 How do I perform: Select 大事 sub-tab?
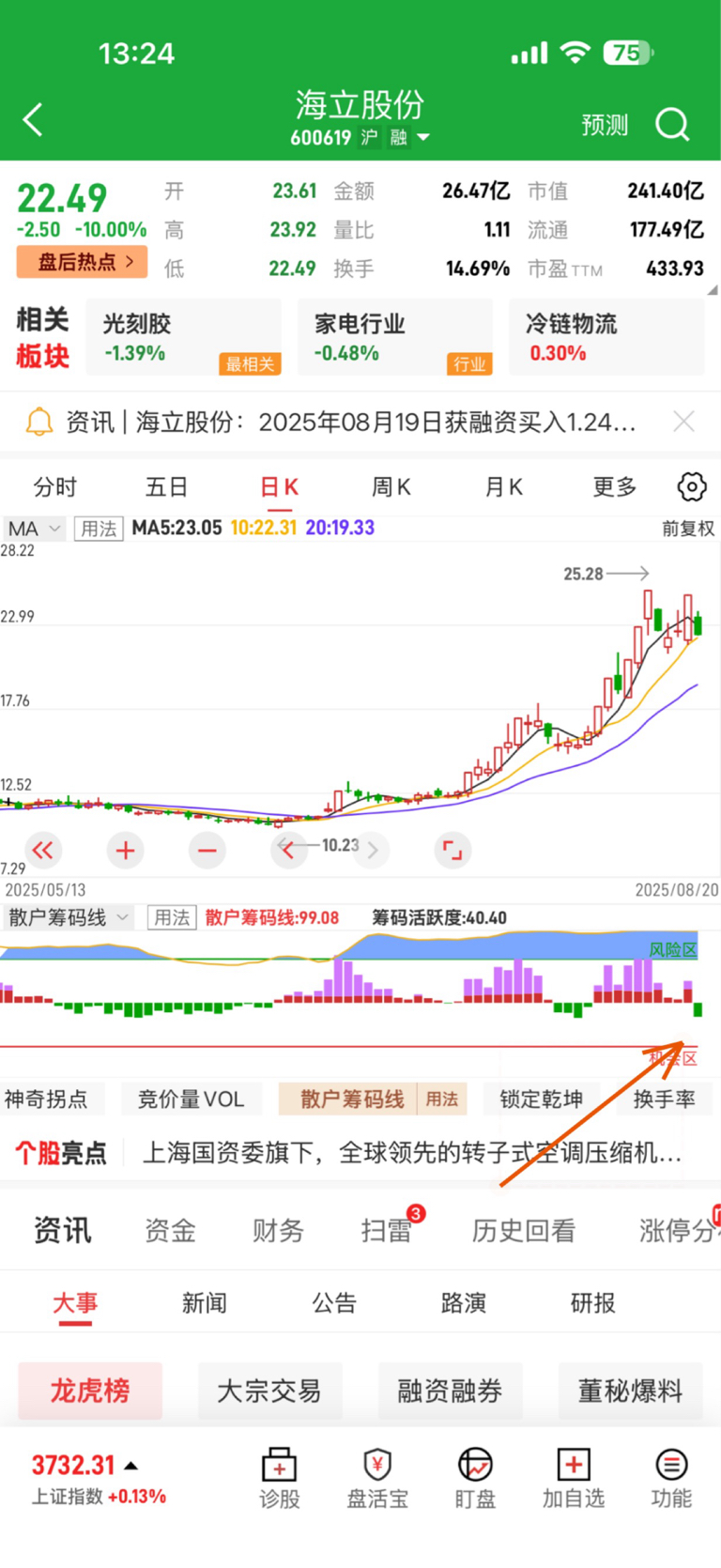[x=75, y=1303]
